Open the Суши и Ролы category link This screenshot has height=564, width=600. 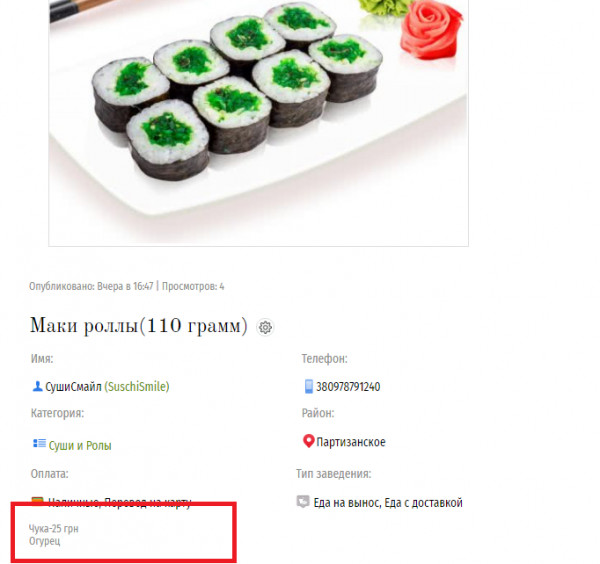[80, 446]
